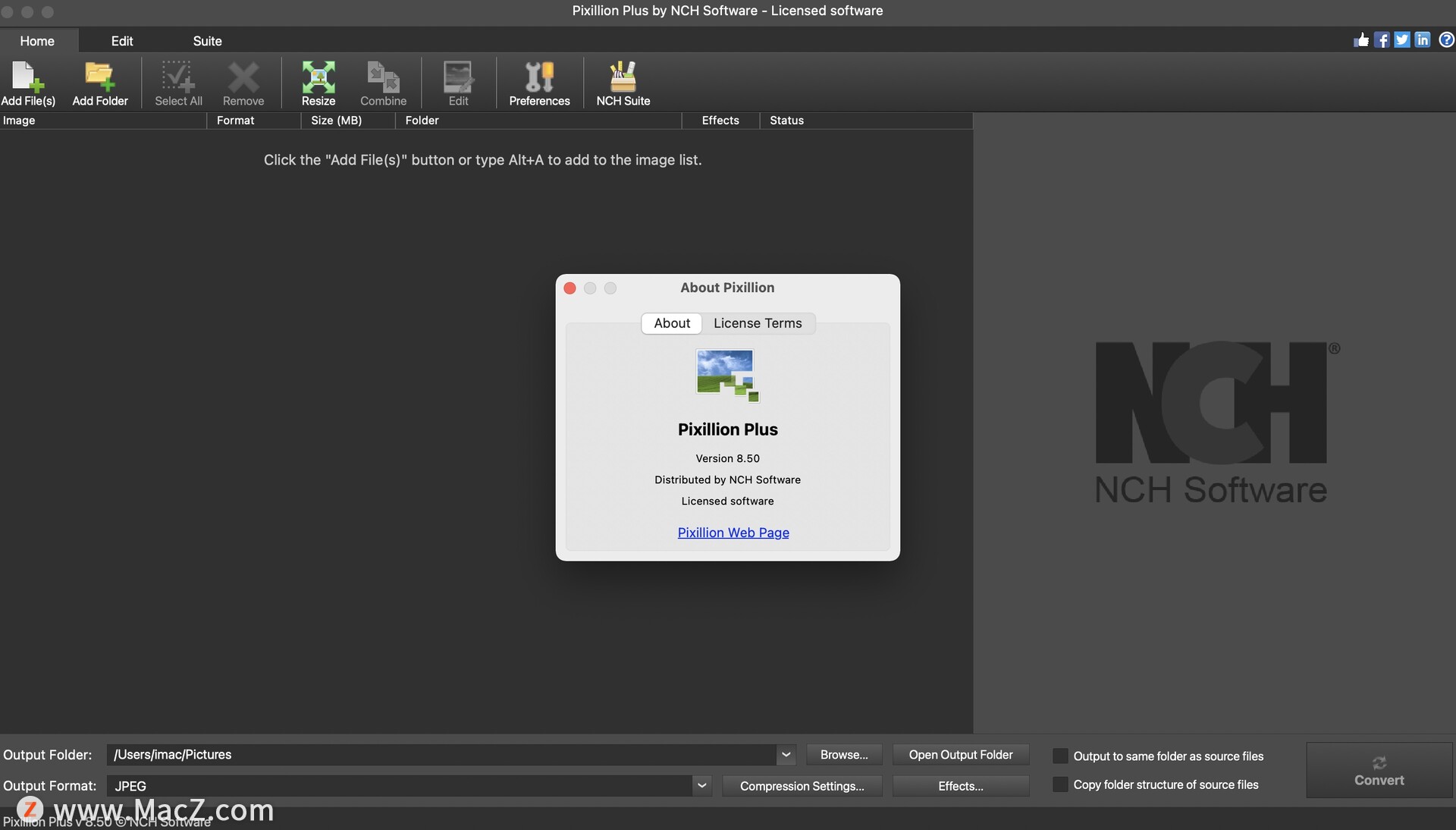Sort by the Size (MB) column header
This screenshot has height=830, width=1456.
click(x=348, y=121)
